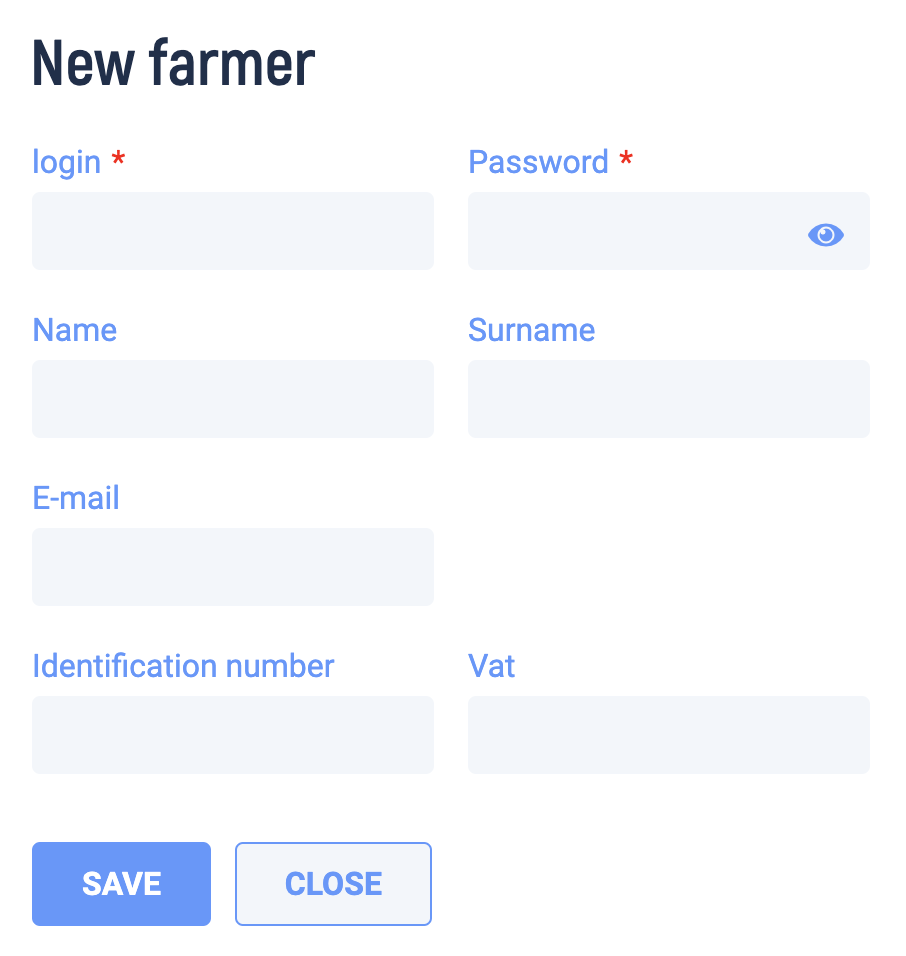Click the "Surname" field label

(532, 330)
